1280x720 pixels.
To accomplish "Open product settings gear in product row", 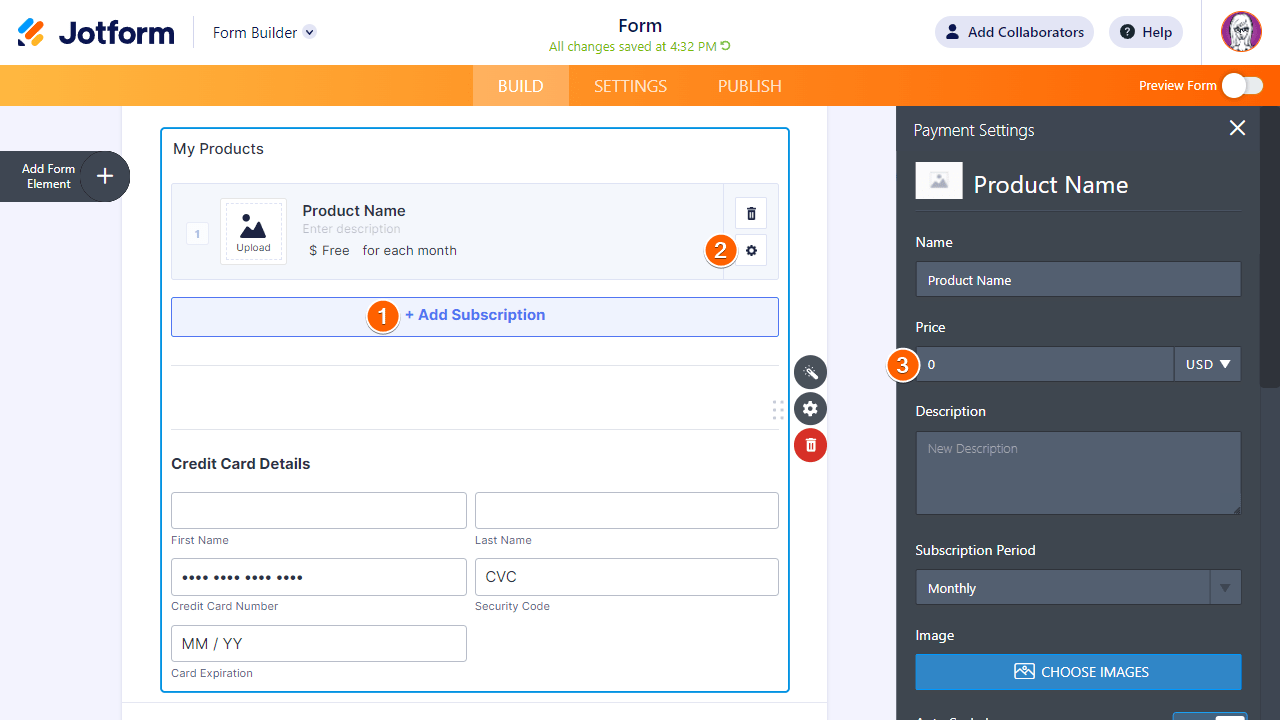I will (751, 250).
